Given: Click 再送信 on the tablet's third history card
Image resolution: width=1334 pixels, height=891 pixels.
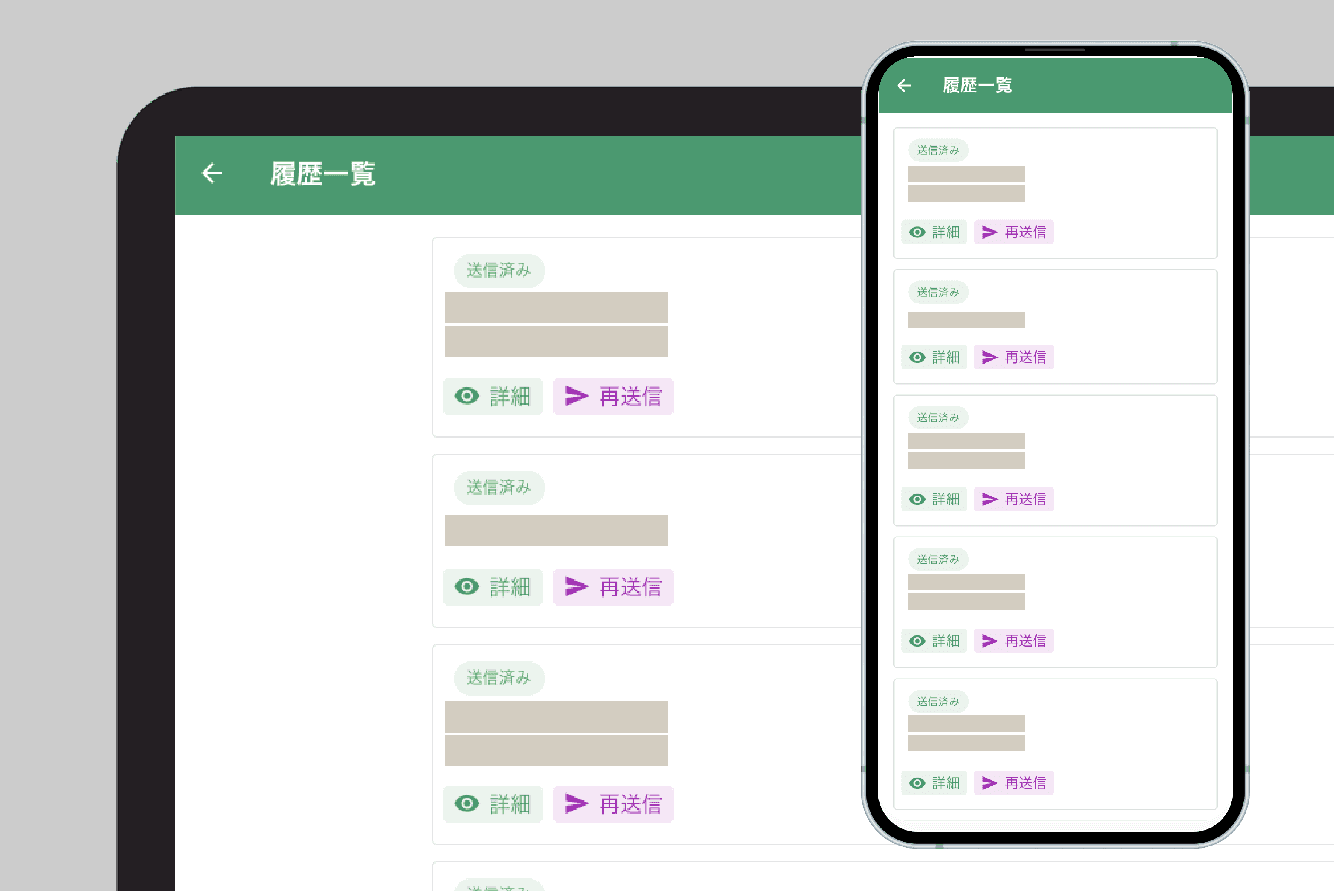Looking at the screenshot, I should (613, 804).
